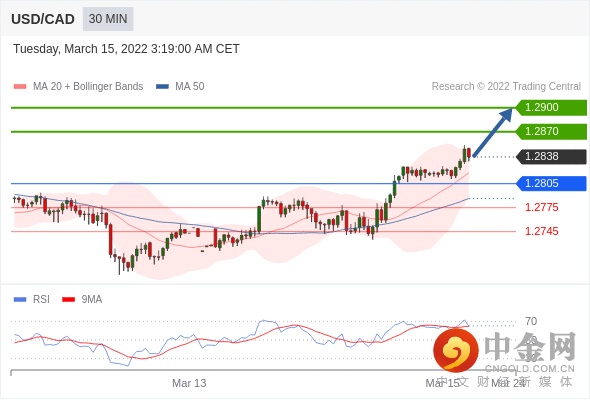
Task: Click the chart date and time heading
Action: (126, 49)
